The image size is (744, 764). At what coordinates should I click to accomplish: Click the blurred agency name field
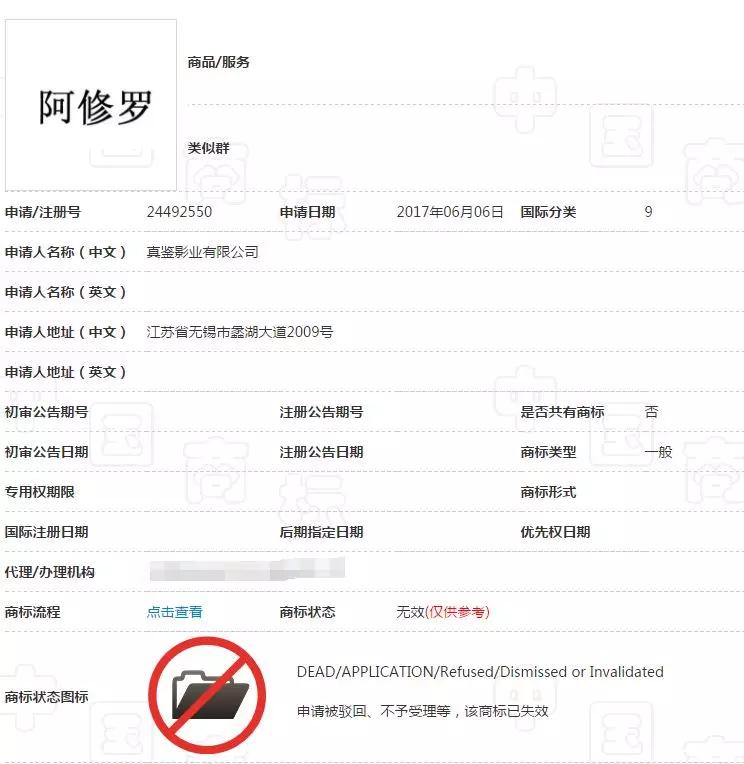tap(246, 570)
